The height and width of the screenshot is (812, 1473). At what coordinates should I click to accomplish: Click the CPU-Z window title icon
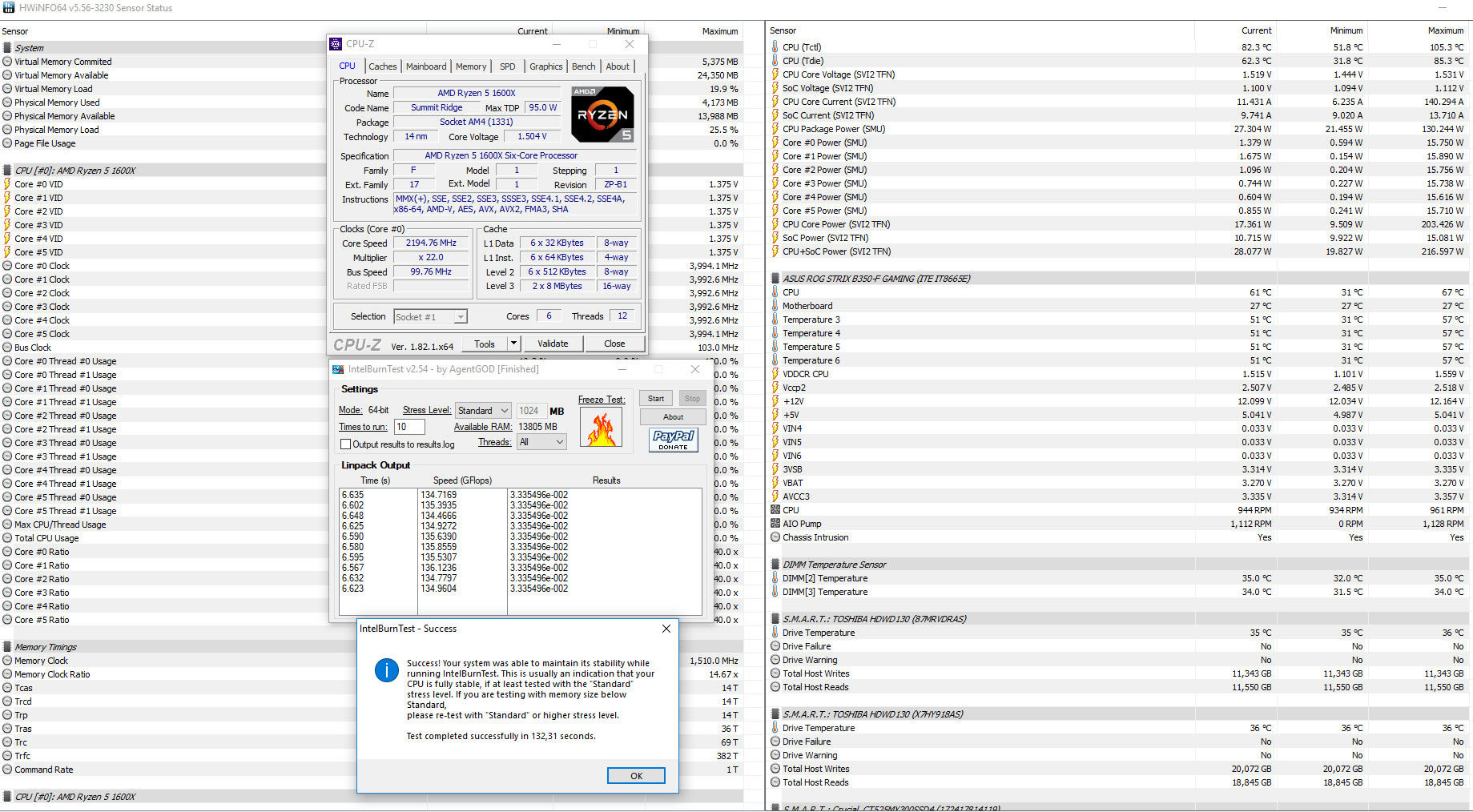336,44
